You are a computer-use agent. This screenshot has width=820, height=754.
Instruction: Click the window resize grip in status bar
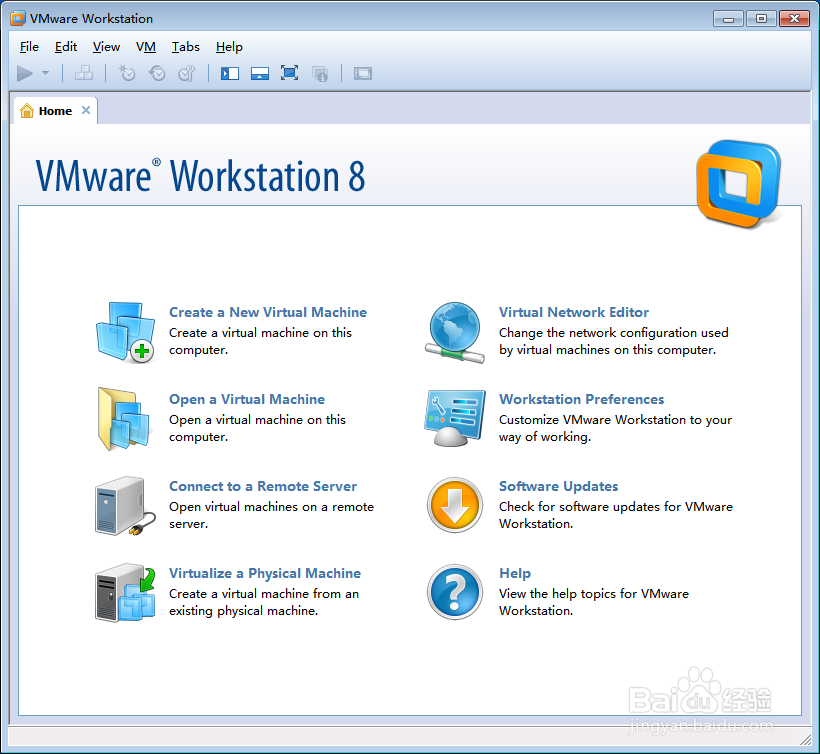805,739
